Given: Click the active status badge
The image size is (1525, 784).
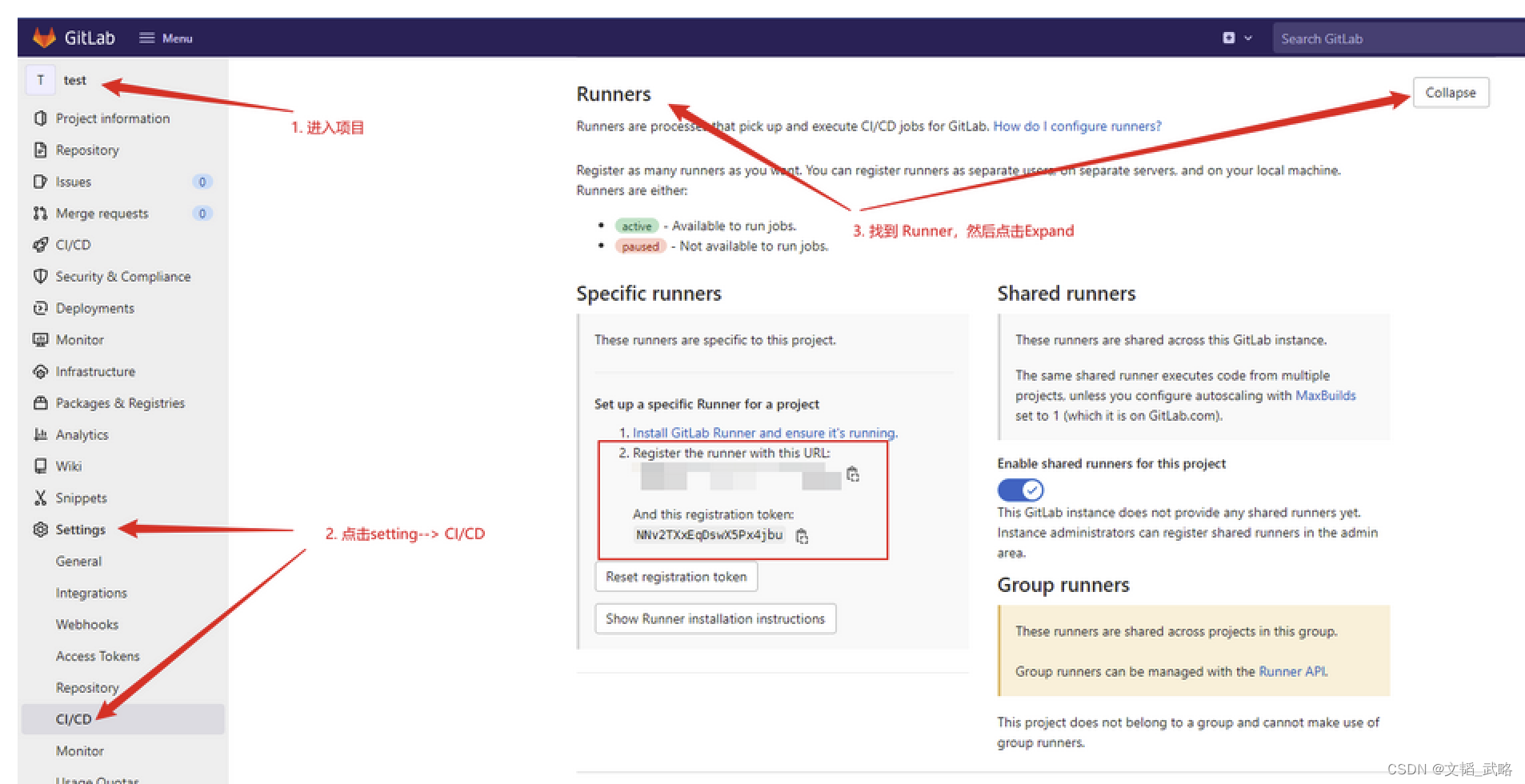Looking at the screenshot, I should (637, 226).
